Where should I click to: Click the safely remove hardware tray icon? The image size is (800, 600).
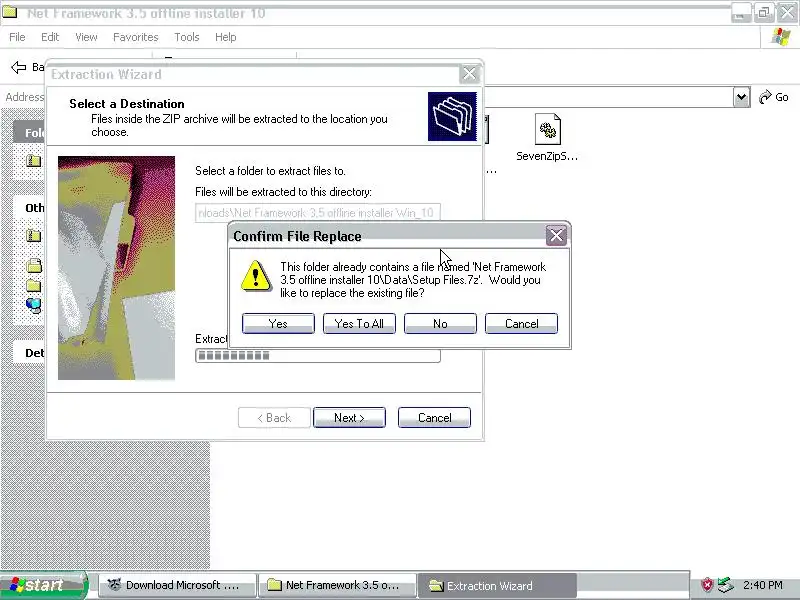pyautogui.click(x=725, y=585)
